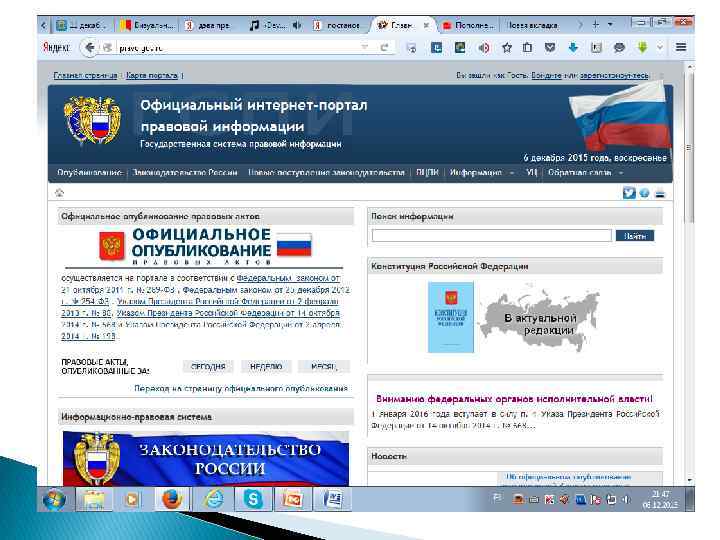Image resolution: width=720 pixels, height=540 pixels.
Task: Click the Карта портала link
Action: pyautogui.click(x=152, y=75)
